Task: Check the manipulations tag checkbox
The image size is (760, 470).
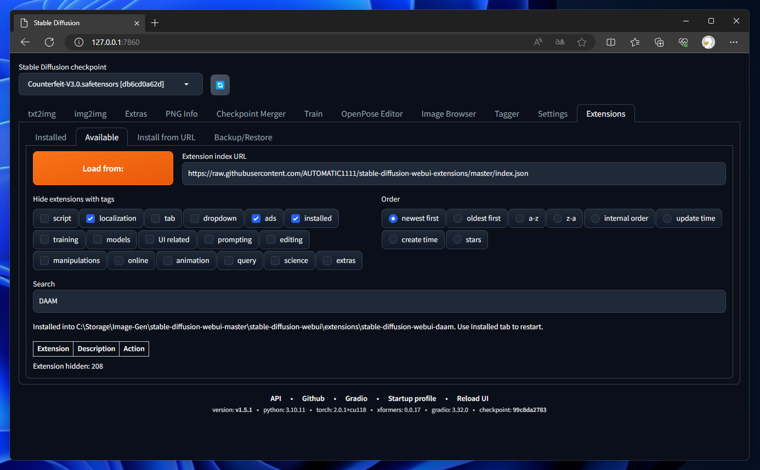Action: coord(44,261)
